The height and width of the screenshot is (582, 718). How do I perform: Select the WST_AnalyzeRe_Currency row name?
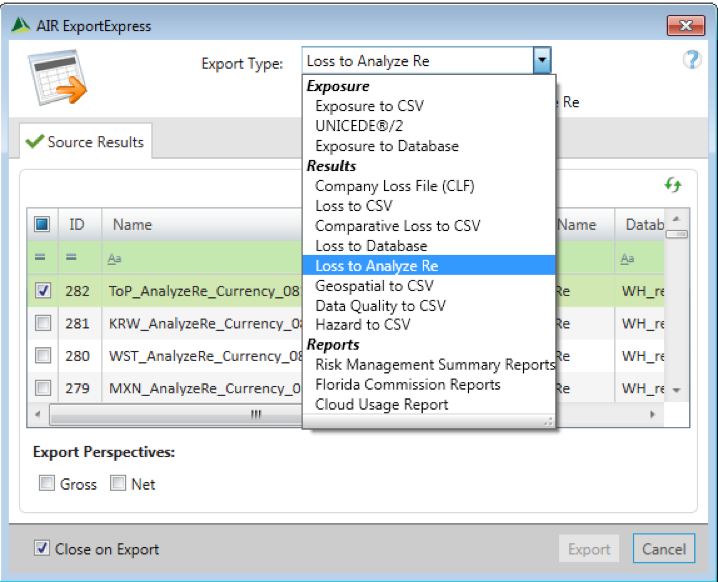[206, 356]
